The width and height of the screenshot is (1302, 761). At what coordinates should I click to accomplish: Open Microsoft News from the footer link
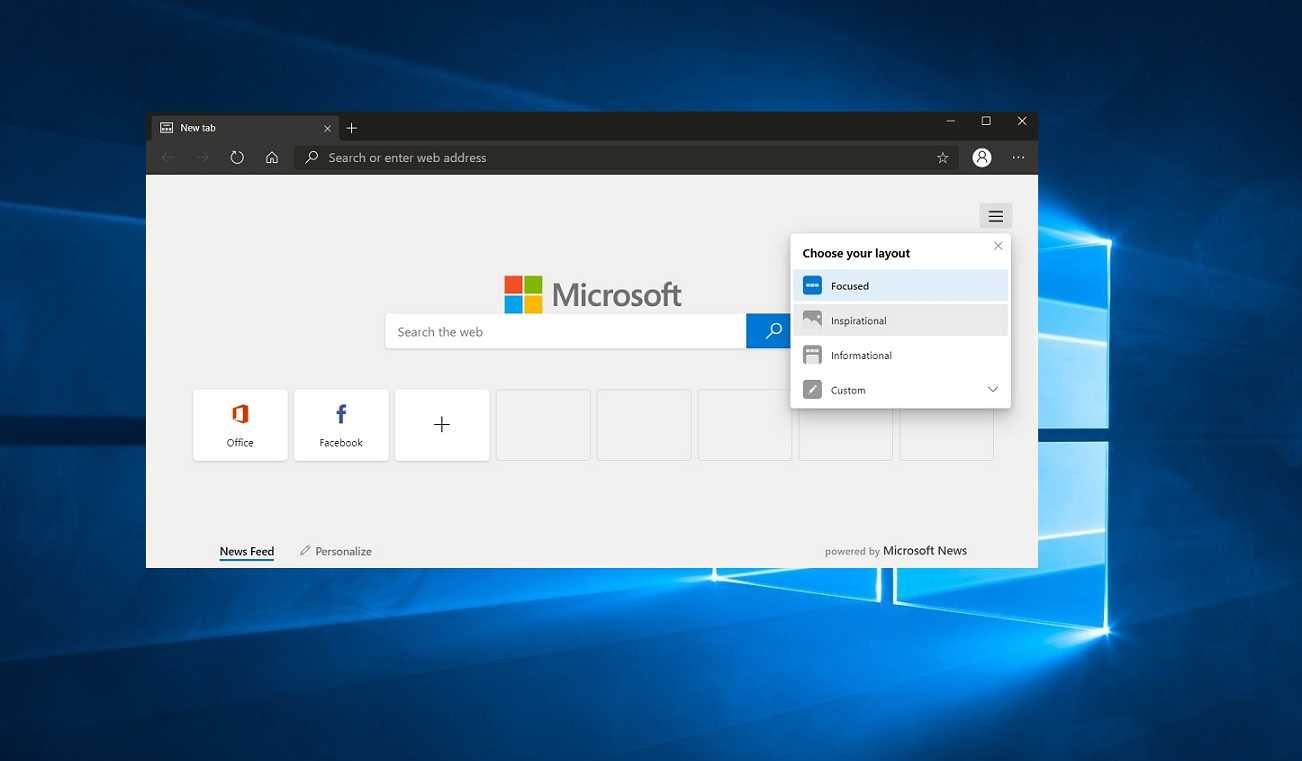(924, 550)
